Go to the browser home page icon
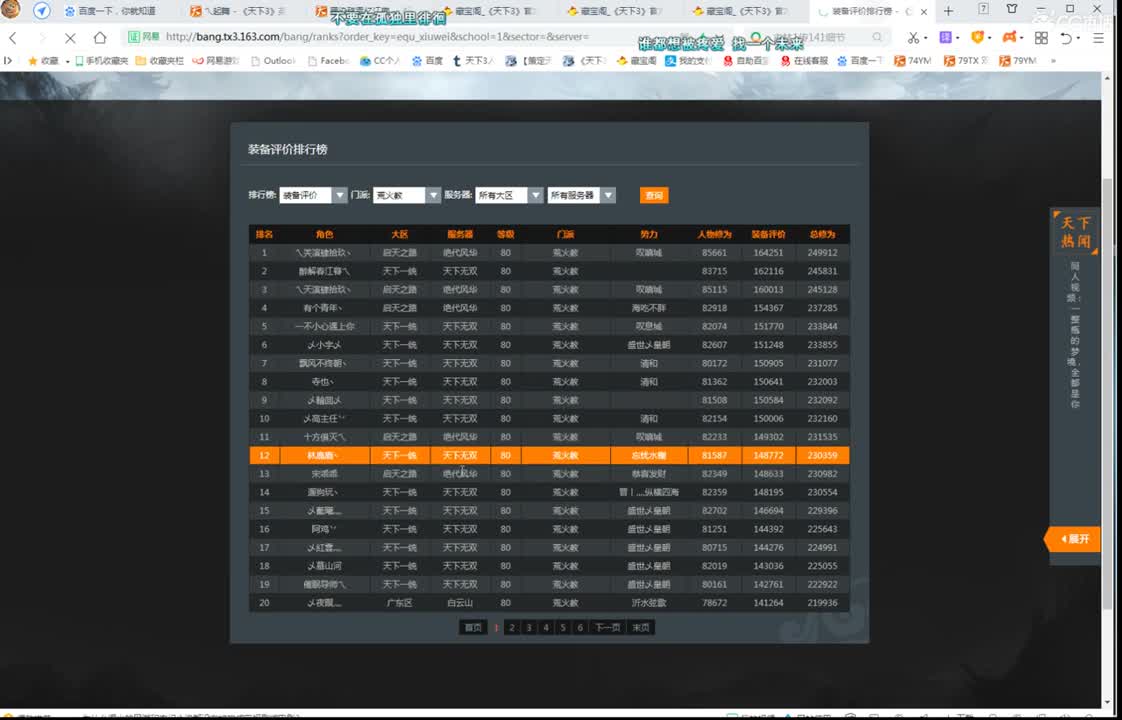 100,38
